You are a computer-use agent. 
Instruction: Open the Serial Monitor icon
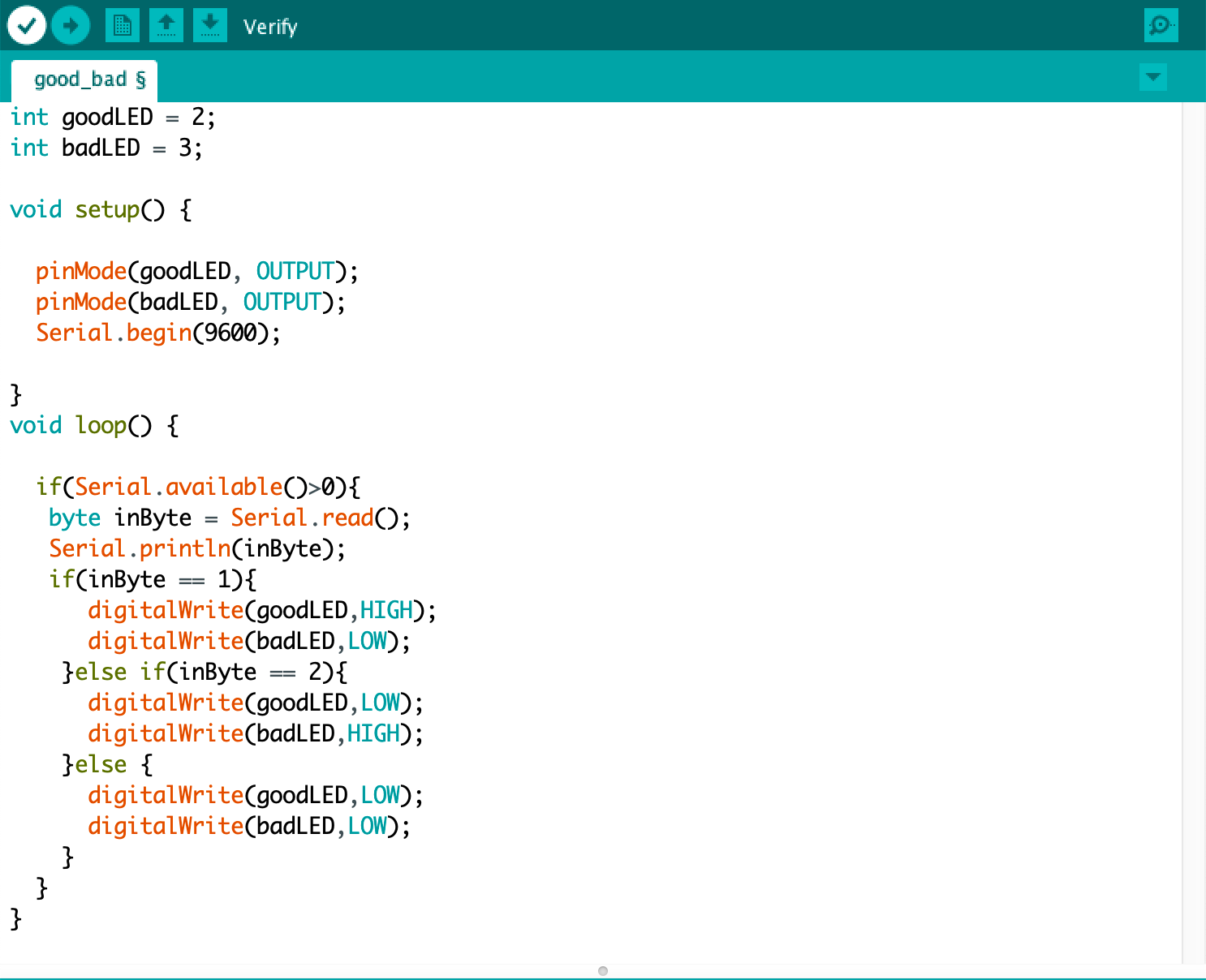click(1161, 25)
